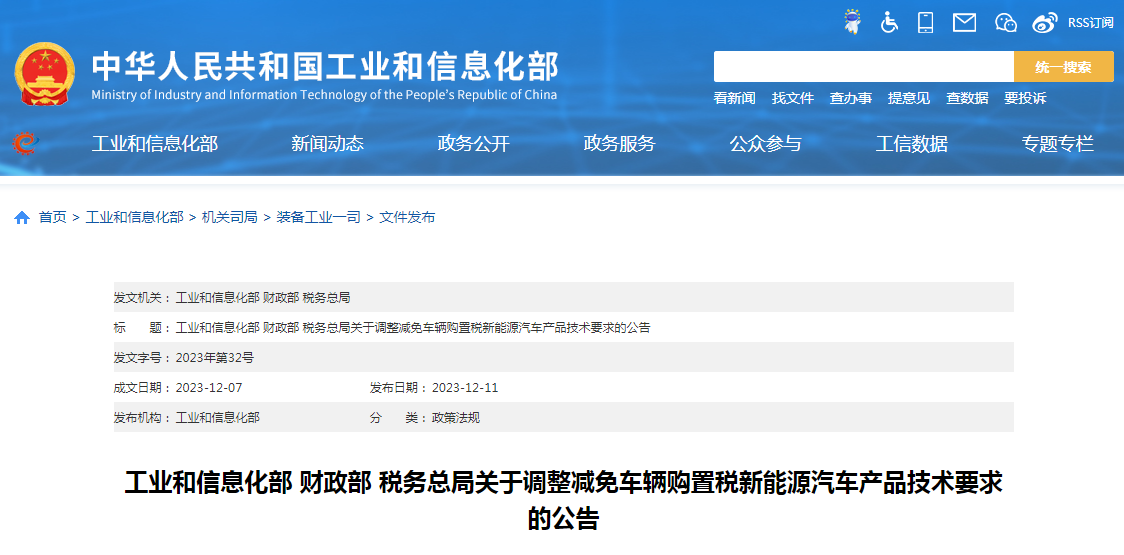
Task: Go to breadcrumb 文件发布
Action: (x=407, y=217)
